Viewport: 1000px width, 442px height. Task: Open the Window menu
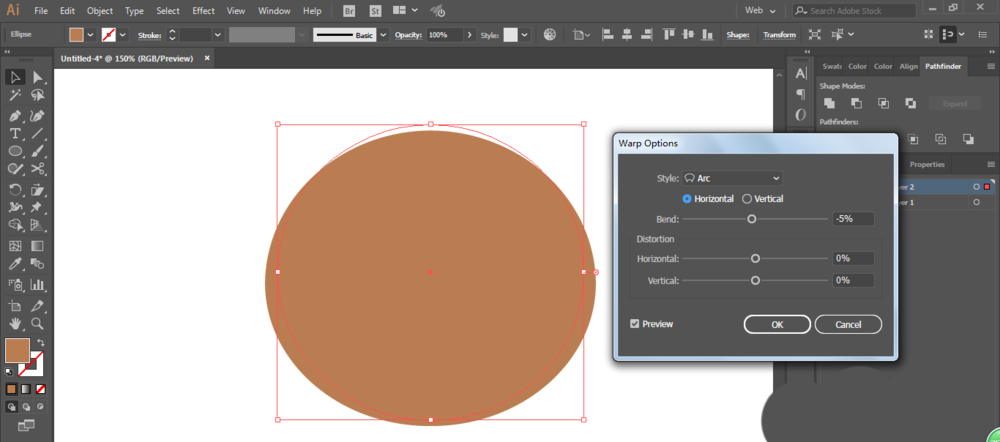(x=274, y=11)
